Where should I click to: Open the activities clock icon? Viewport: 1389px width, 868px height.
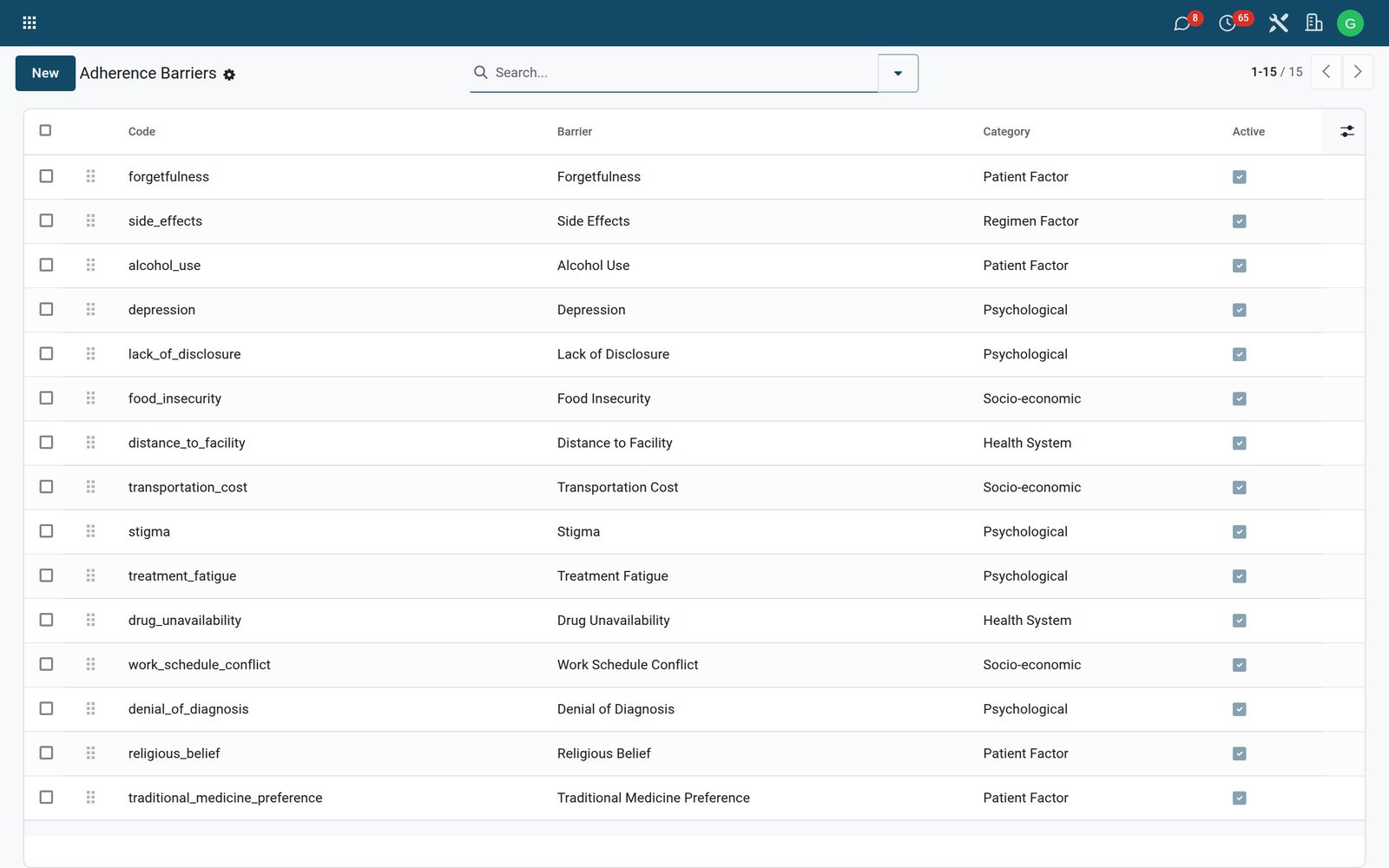point(1231,23)
